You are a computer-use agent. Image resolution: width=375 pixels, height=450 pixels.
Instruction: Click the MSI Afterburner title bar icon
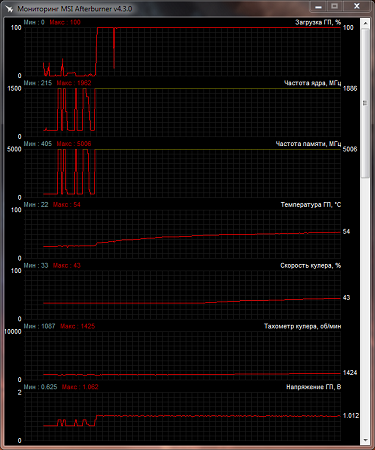(x=9, y=9)
